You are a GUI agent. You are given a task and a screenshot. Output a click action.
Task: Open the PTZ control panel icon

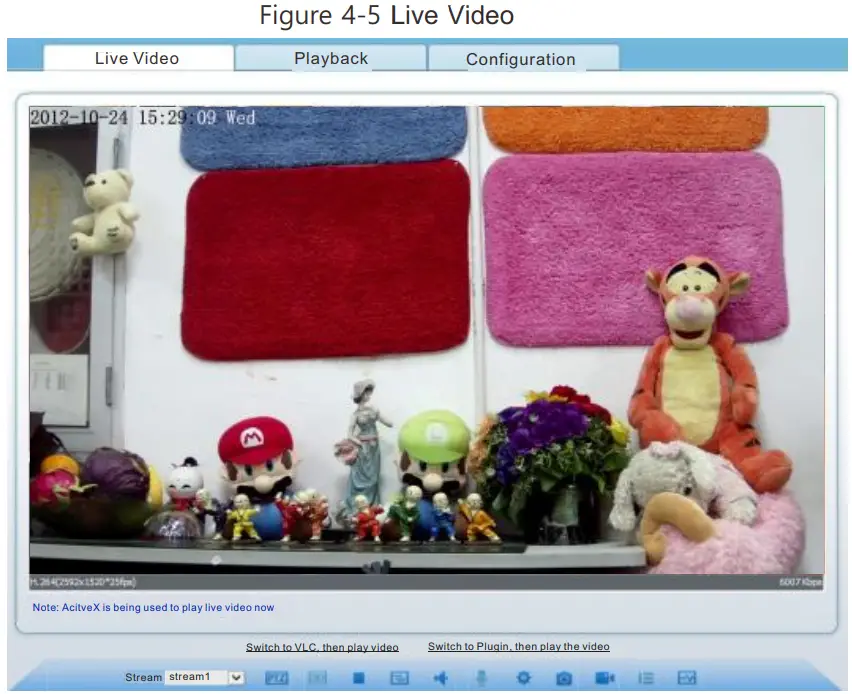[277, 678]
